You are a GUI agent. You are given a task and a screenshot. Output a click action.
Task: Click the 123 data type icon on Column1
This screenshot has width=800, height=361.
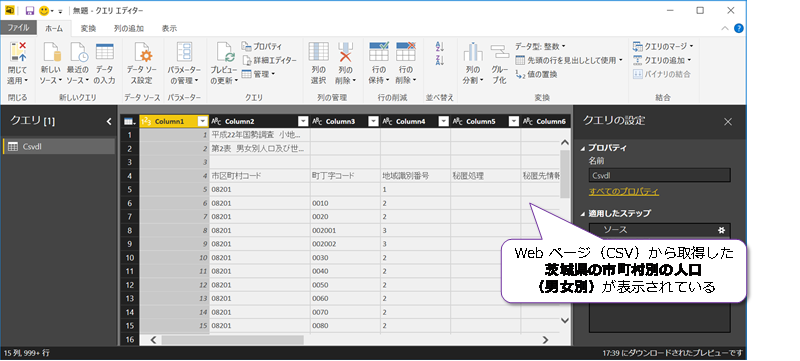pos(146,121)
